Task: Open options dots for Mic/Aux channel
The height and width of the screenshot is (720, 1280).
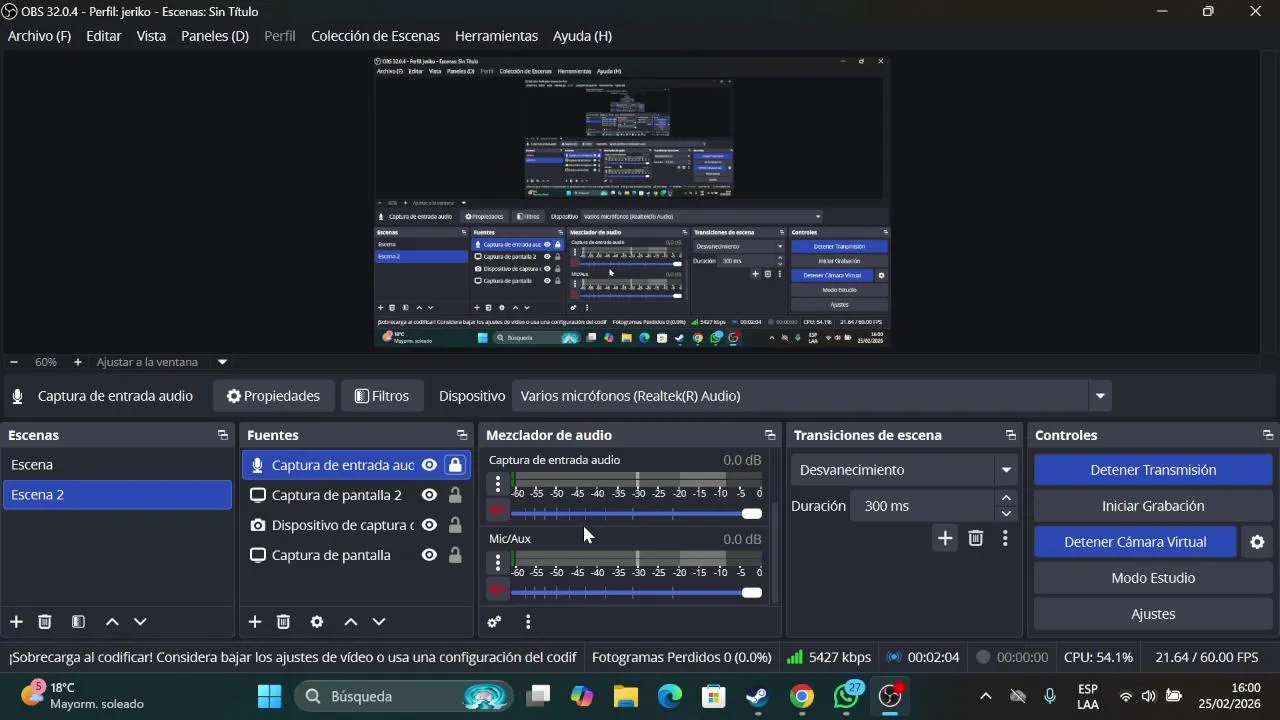Action: pyautogui.click(x=498, y=563)
